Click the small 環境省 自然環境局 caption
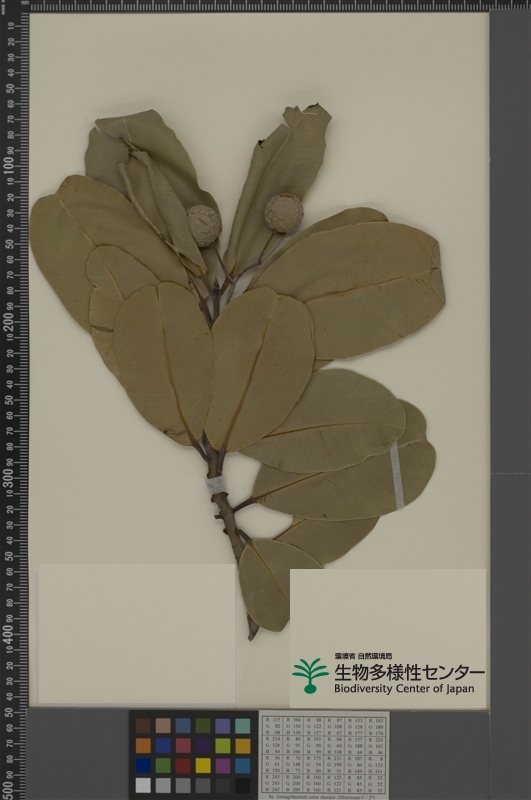This screenshot has width=531, height=800. (363, 657)
